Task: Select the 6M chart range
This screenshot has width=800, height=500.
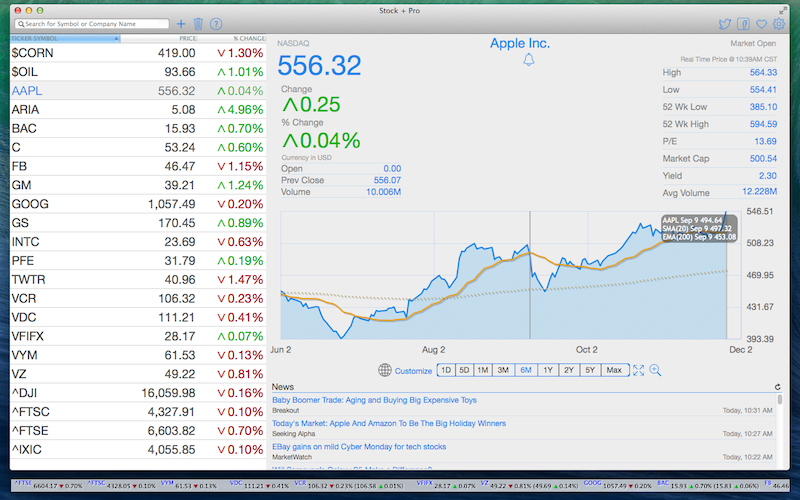Action: point(526,370)
